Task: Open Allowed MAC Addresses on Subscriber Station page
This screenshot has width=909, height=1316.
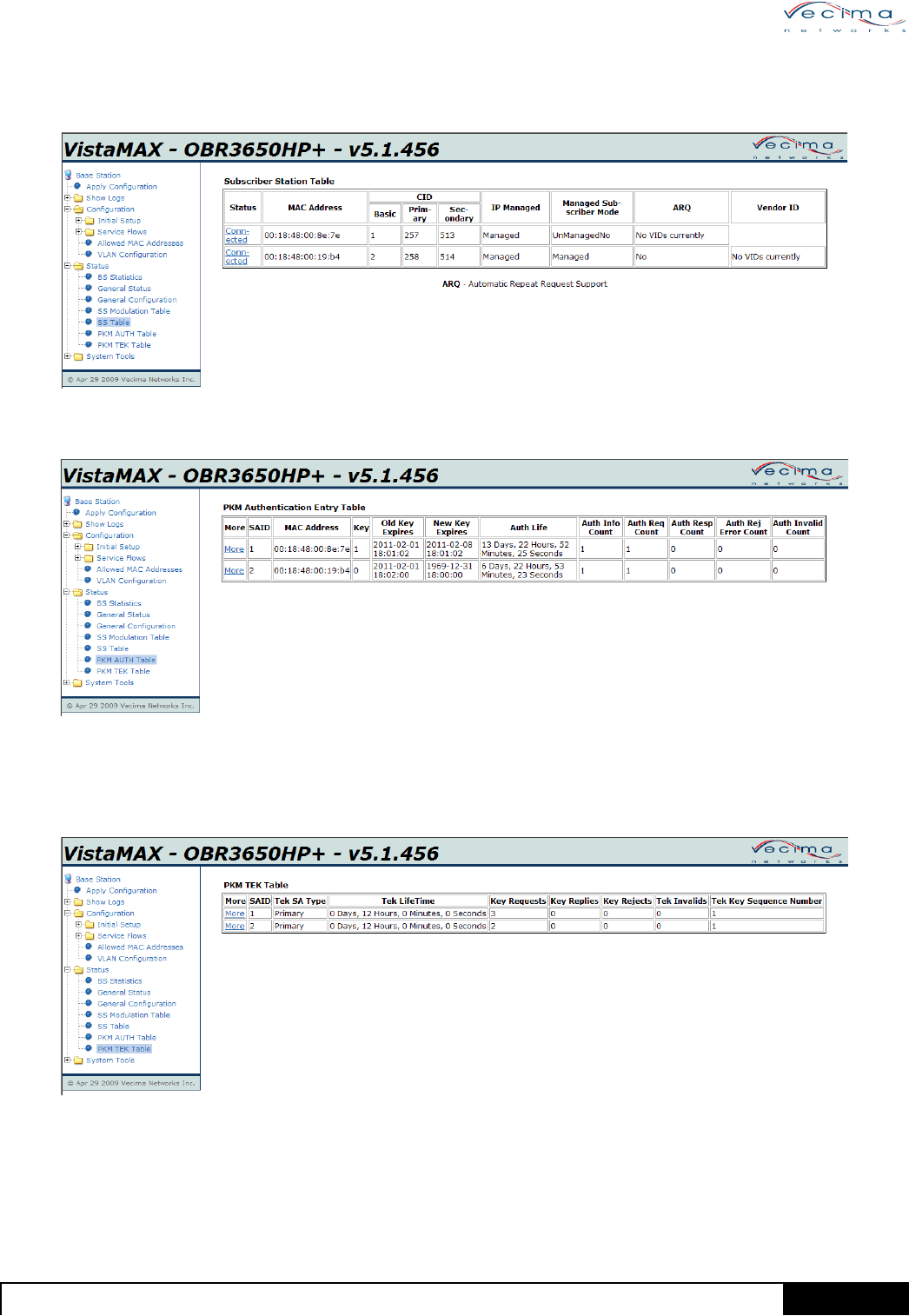Action: coord(140,243)
